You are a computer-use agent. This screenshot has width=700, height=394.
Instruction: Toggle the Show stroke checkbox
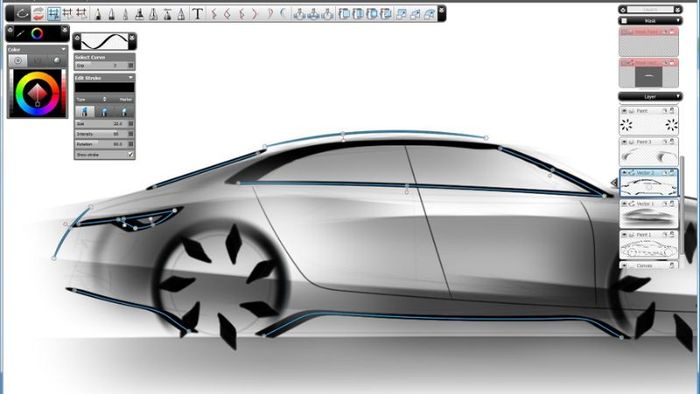[x=130, y=154]
